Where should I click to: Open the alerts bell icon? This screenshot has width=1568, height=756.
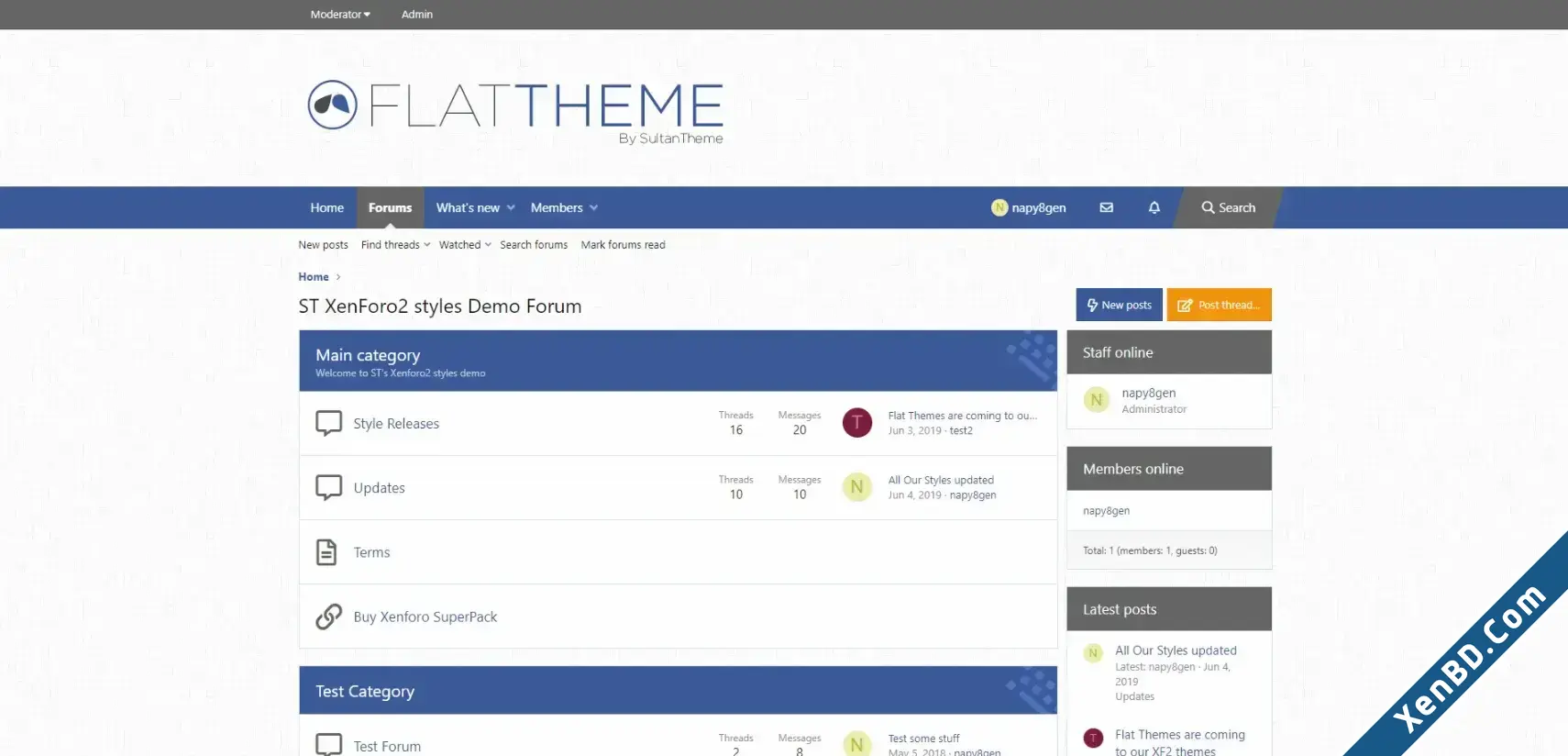click(1154, 207)
